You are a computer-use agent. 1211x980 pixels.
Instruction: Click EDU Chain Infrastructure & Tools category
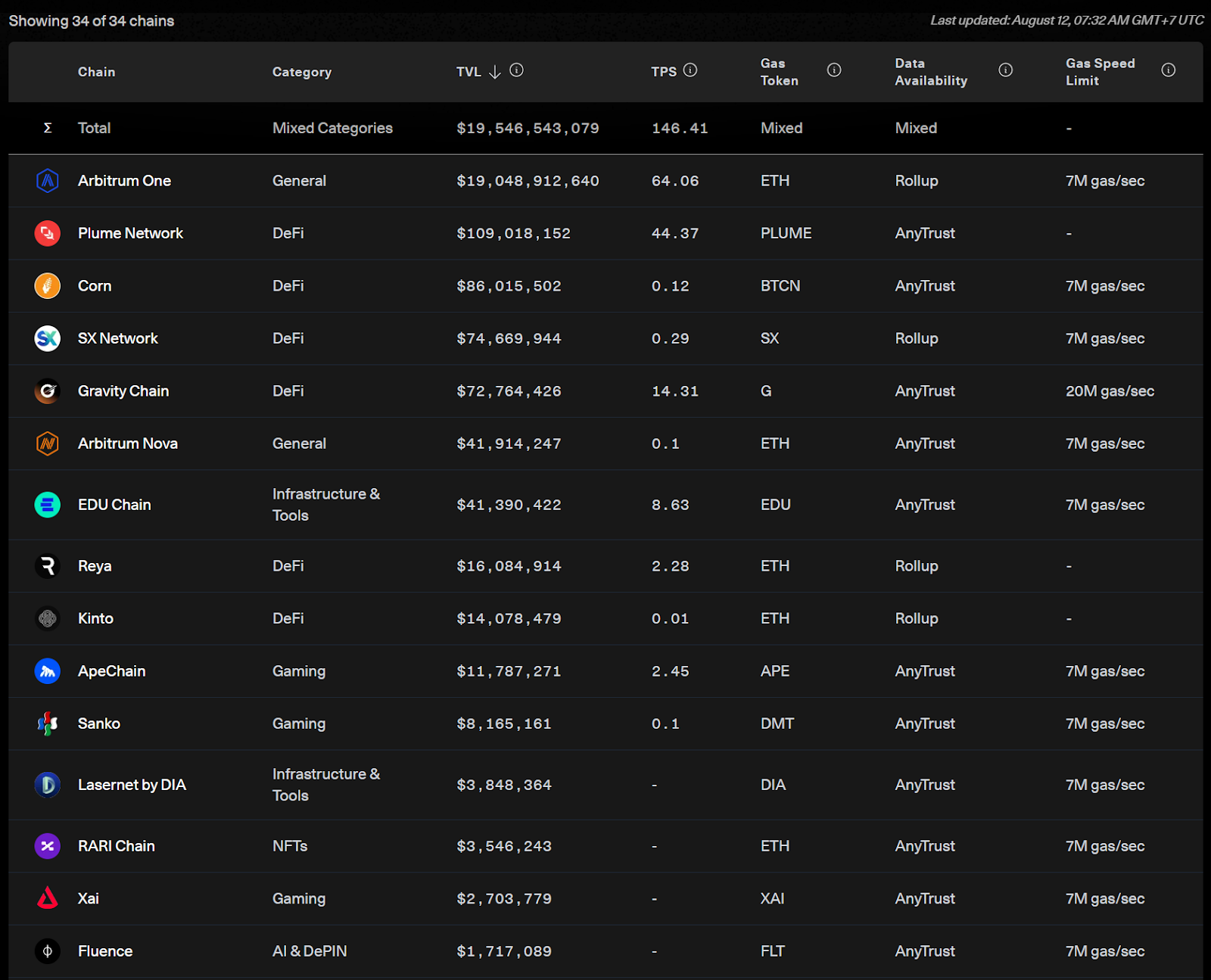coord(326,505)
